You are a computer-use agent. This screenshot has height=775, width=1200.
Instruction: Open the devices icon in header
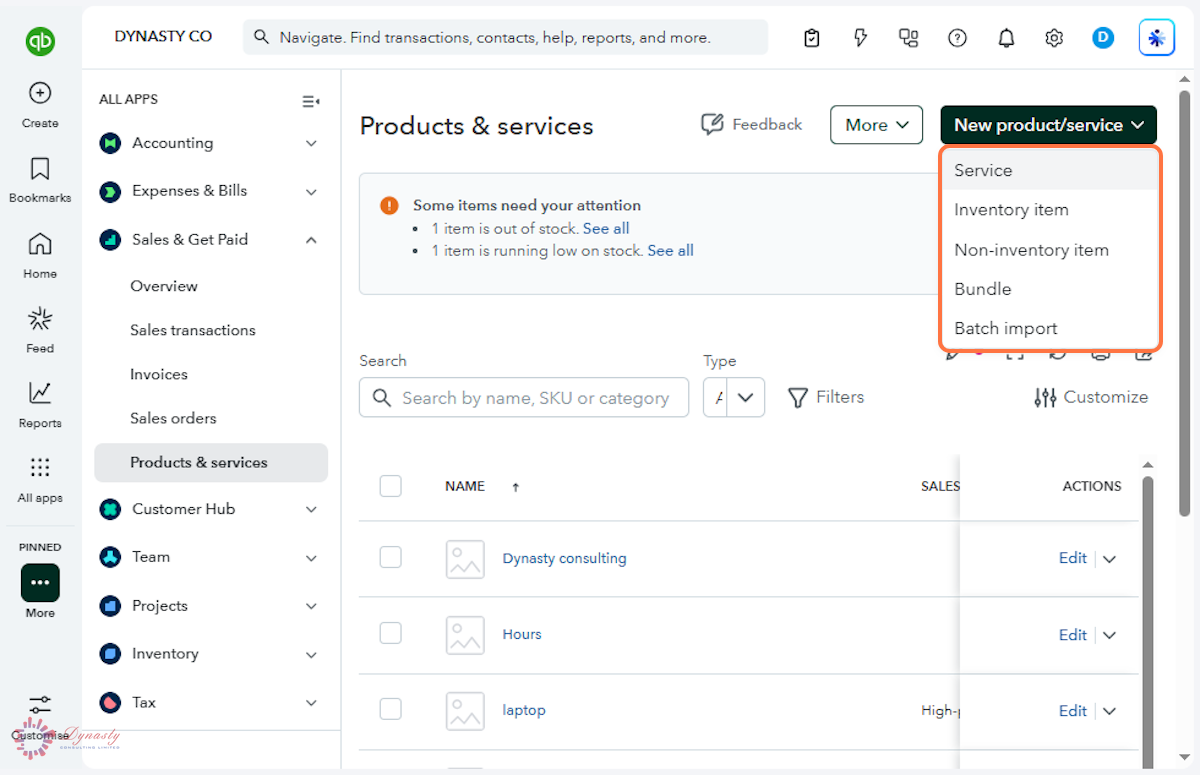click(908, 38)
